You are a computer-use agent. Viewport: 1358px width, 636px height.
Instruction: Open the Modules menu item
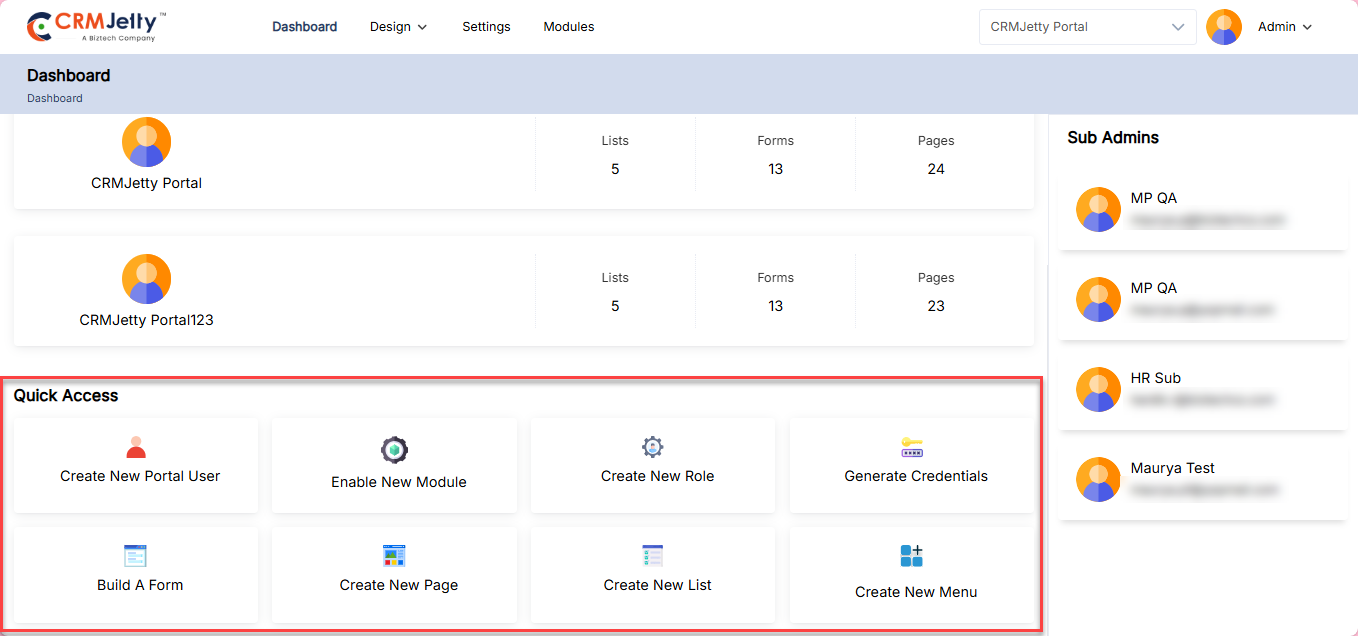[569, 27]
